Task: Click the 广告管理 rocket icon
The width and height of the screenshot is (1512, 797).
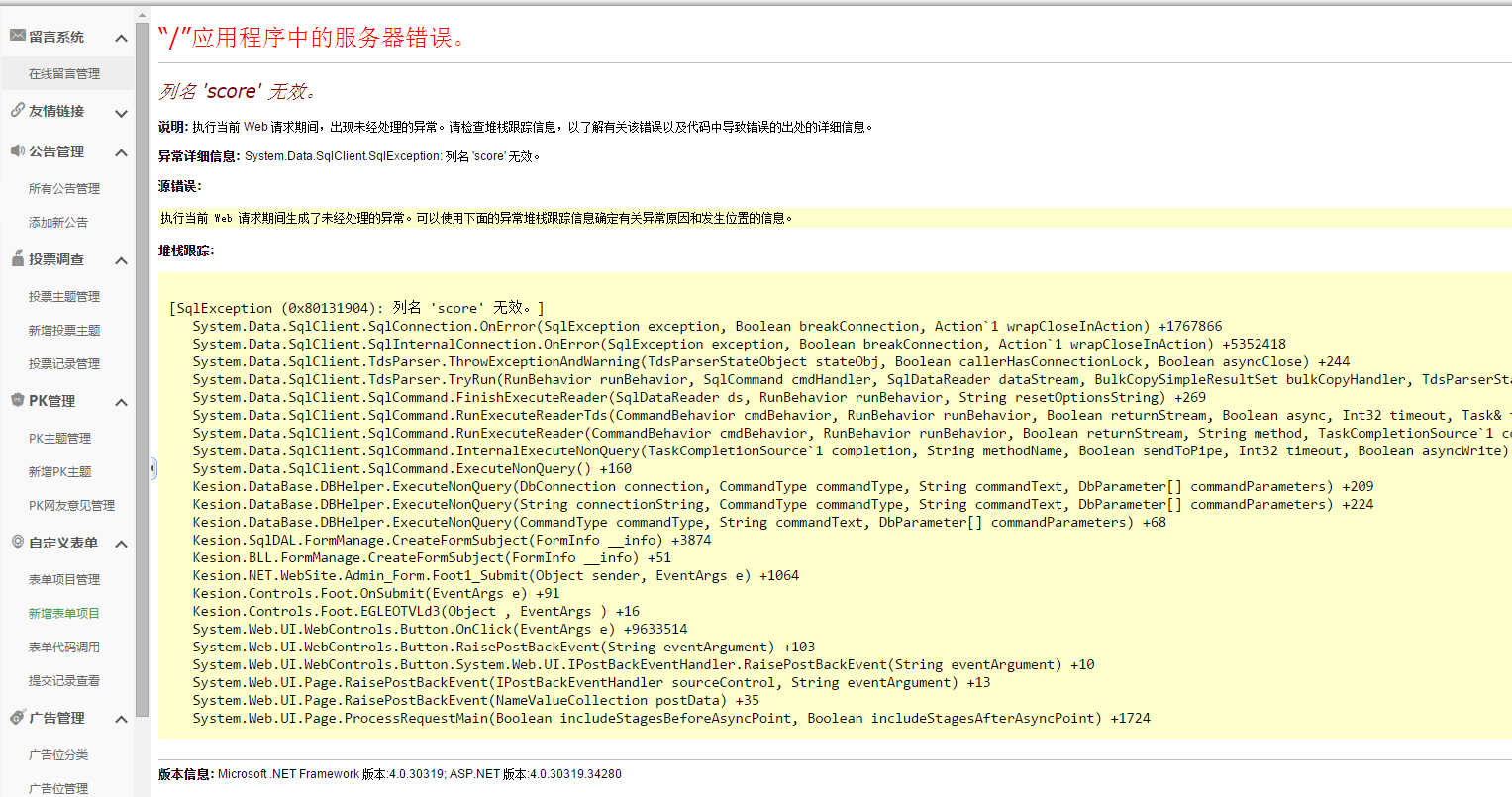Action: (18, 717)
